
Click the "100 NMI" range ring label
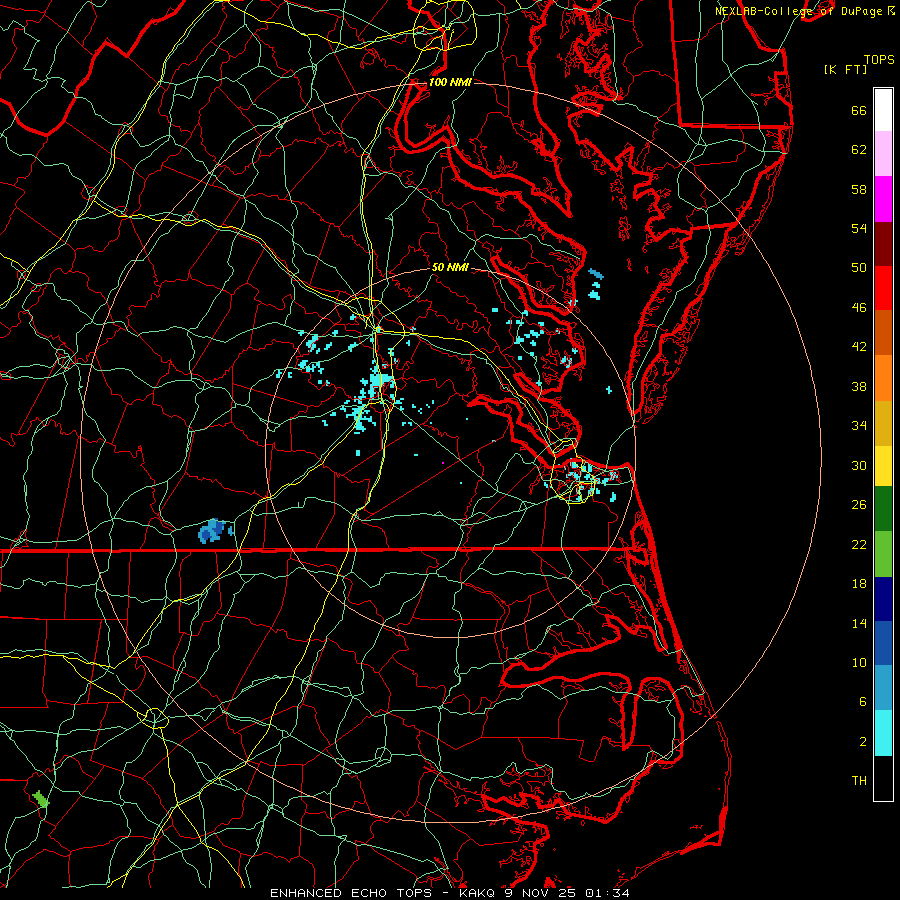point(450,82)
